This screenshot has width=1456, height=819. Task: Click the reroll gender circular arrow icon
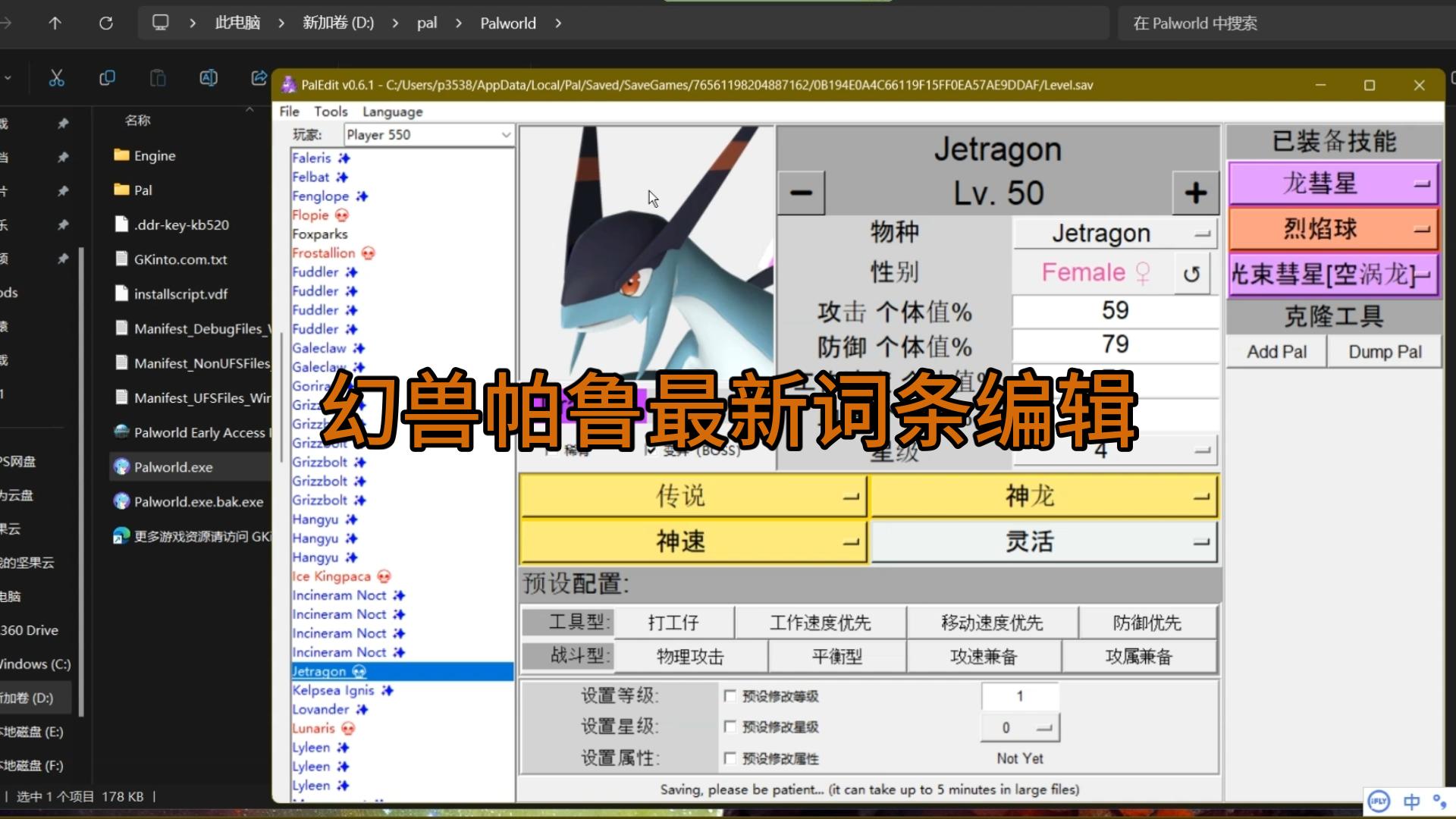coord(1191,274)
